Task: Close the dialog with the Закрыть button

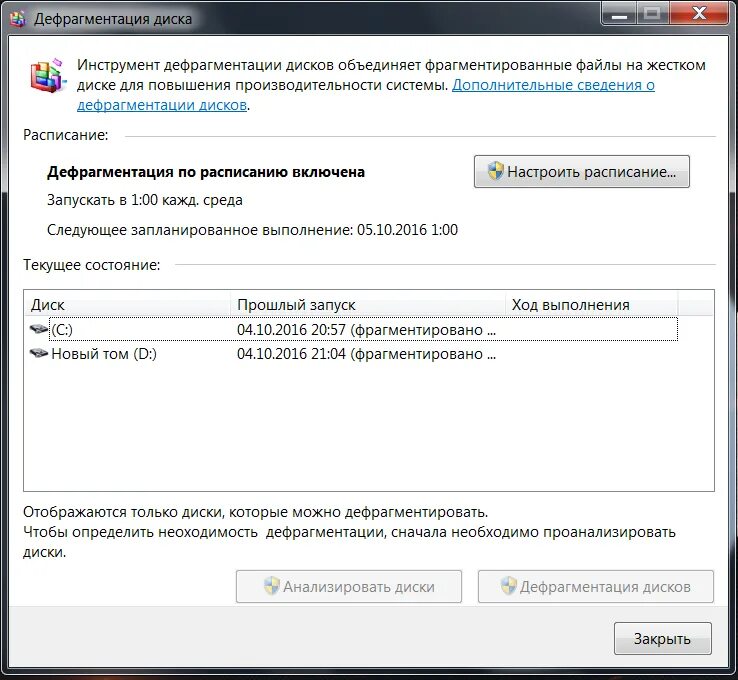Action: (x=662, y=639)
